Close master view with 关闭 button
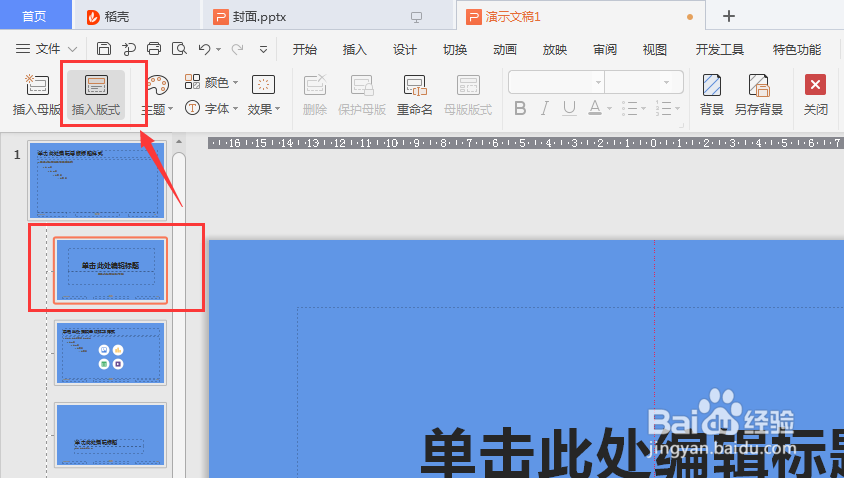844x478 pixels. click(x=815, y=95)
